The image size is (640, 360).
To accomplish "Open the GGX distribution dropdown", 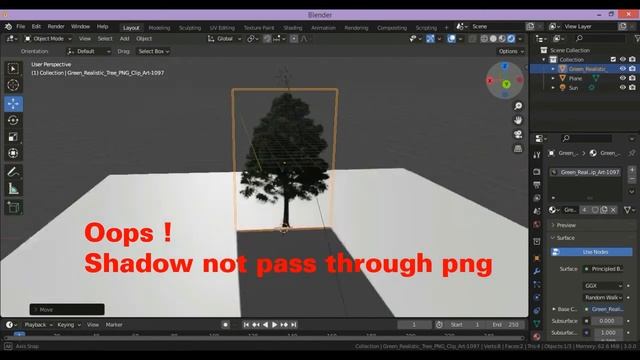I will 603,286.
